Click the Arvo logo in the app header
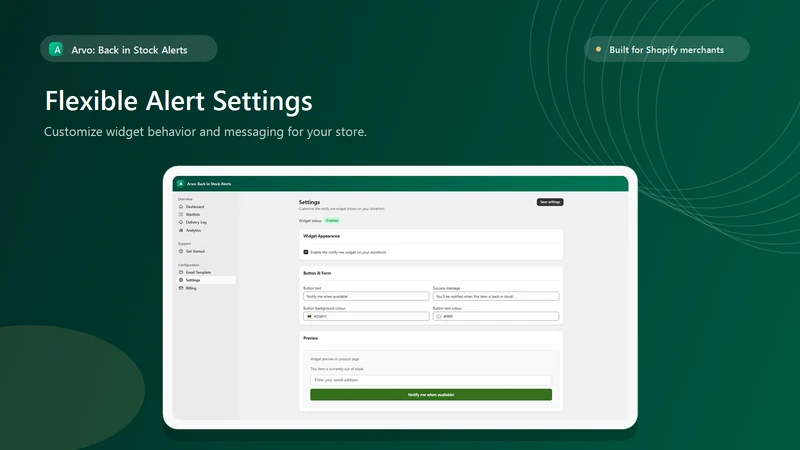 click(181, 184)
